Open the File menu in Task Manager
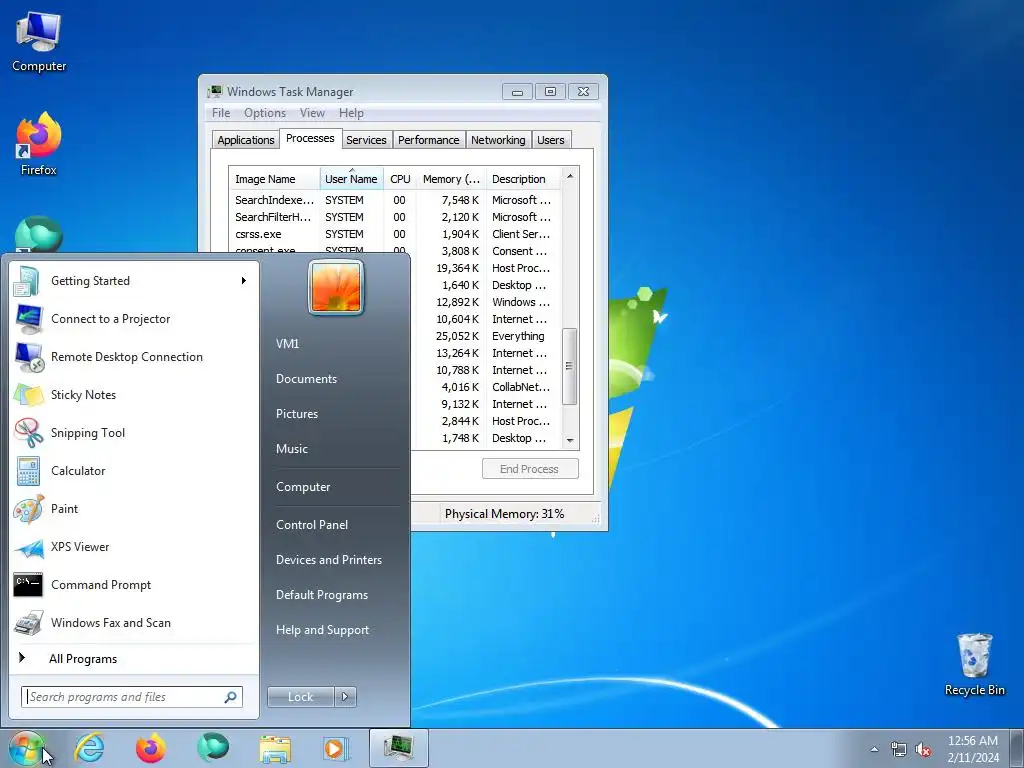 tap(221, 113)
